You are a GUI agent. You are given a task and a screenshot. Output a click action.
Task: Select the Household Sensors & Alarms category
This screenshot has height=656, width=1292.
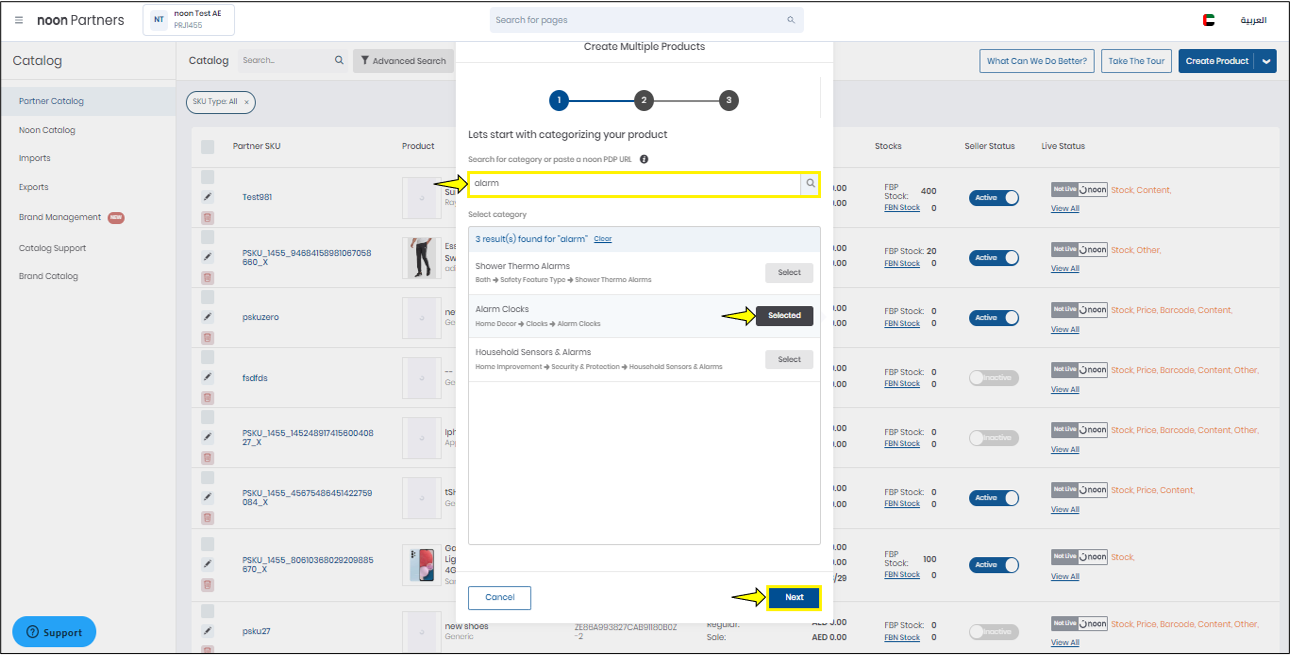[x=789, y=359]
